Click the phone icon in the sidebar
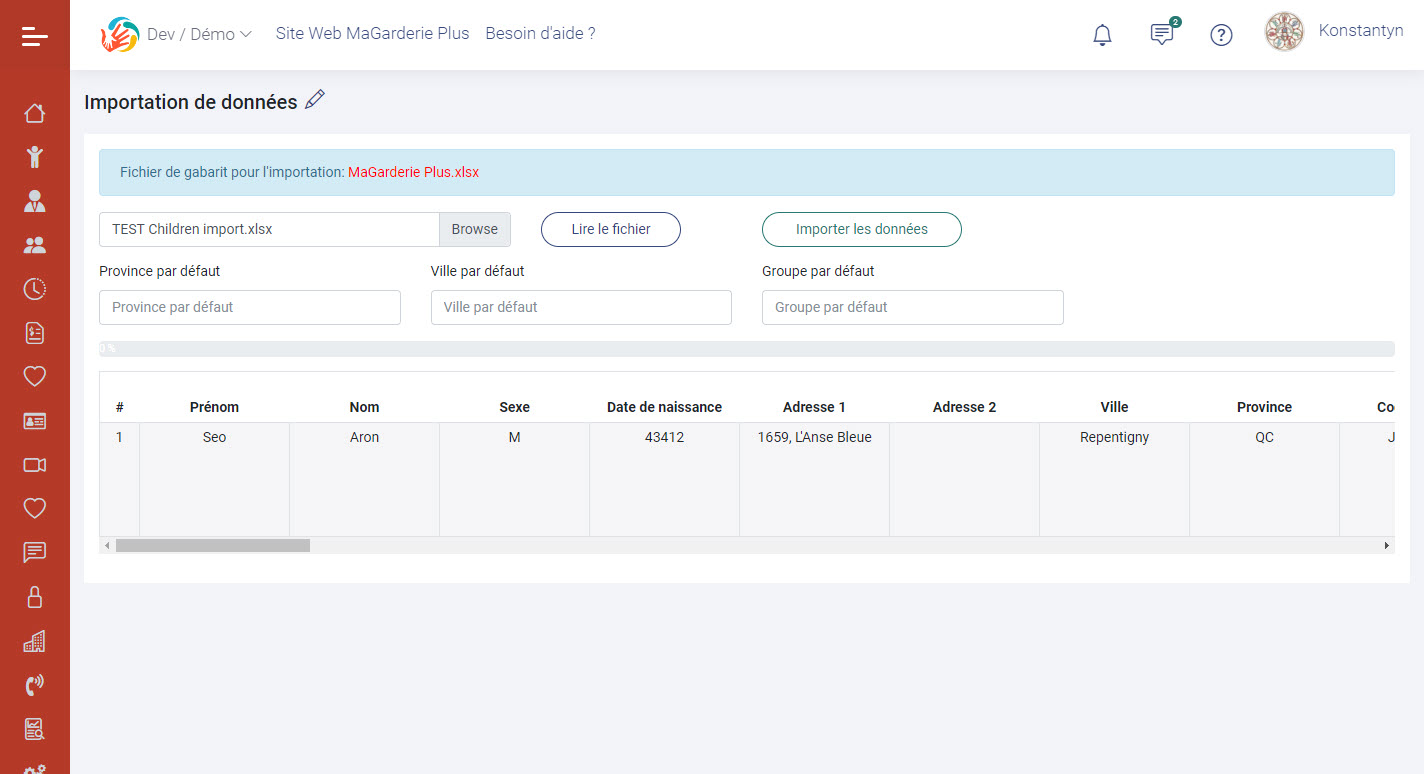Image resolution: width=1424 pixels, height=774 pixels. point(34,685)
